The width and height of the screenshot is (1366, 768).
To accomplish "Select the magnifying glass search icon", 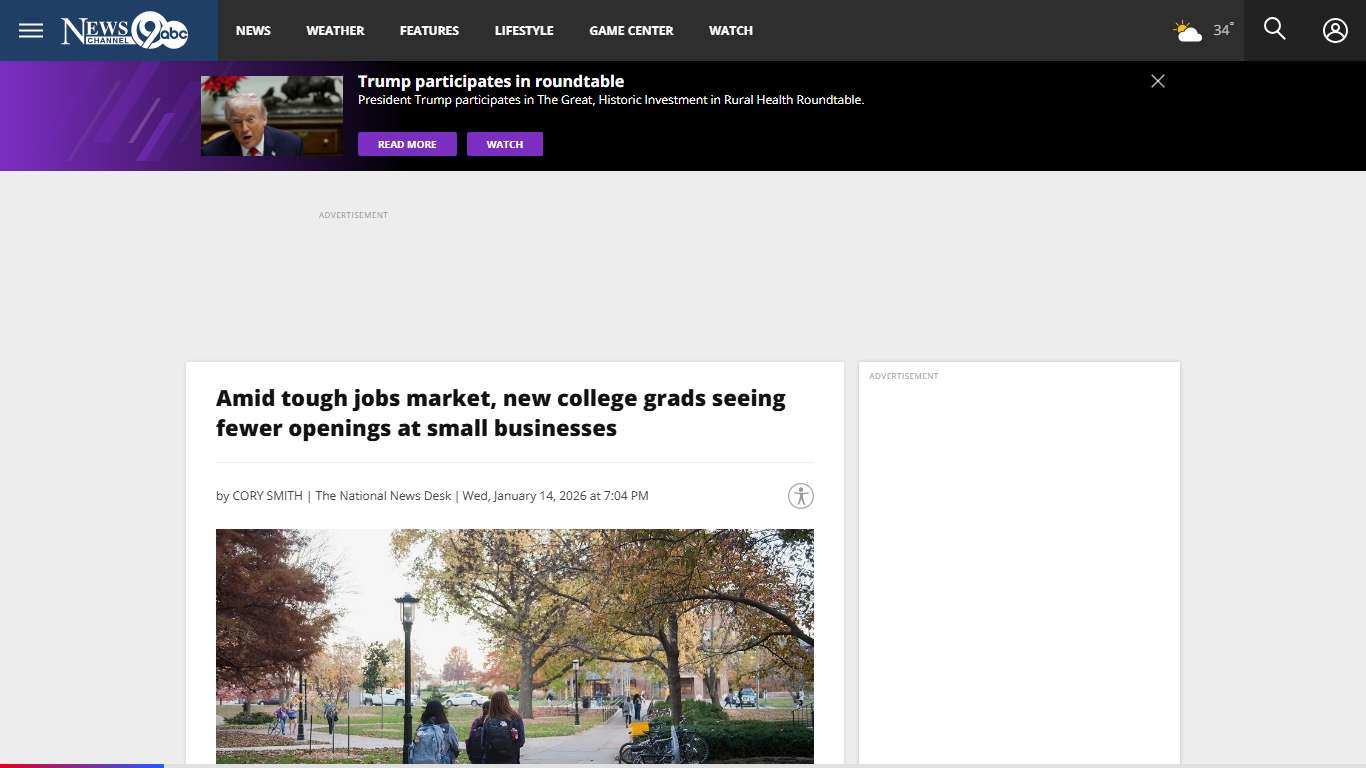I will tap(1273, 30).
